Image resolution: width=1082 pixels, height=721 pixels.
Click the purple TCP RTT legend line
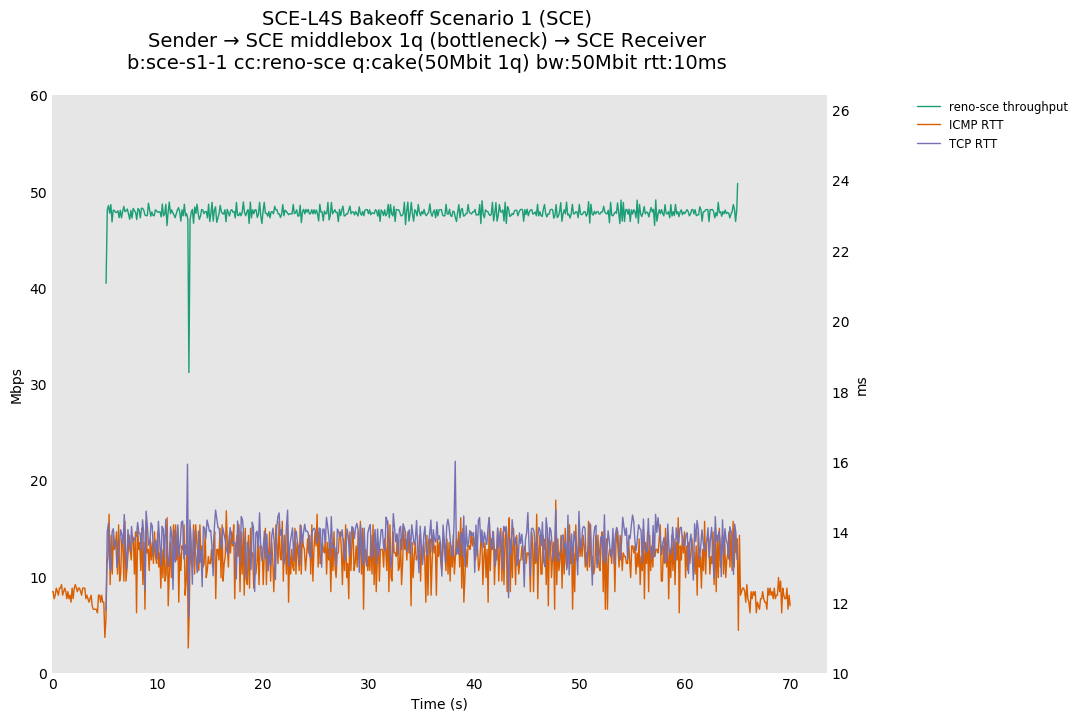click(x=929, y=144)
